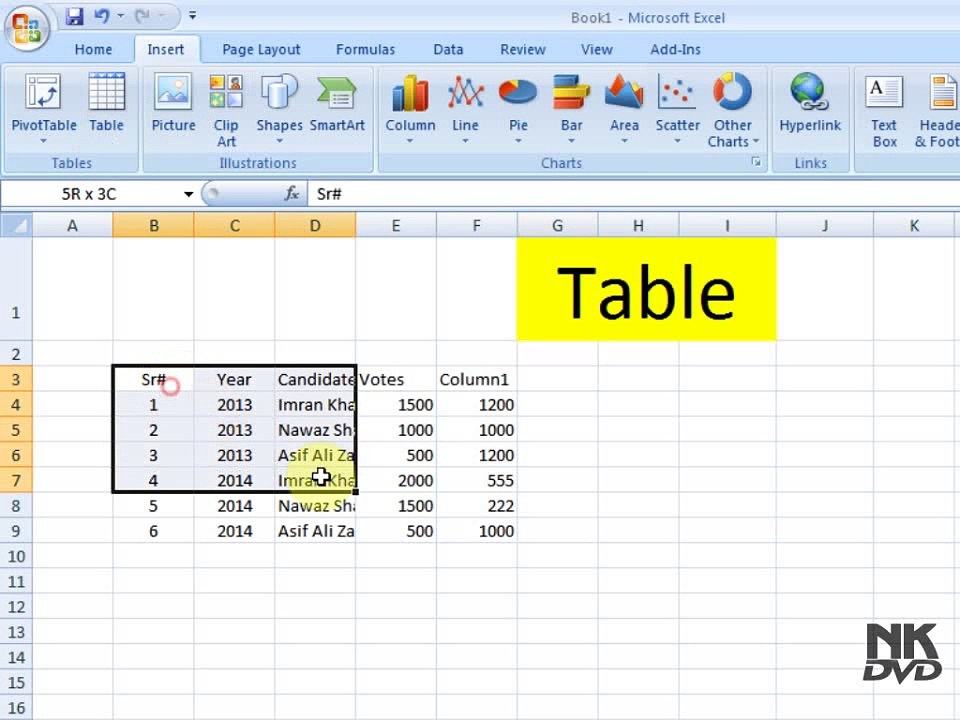The height and width of the screenshot is (720, 960).
Task: Expand the Column chart dropdown arrow
Action: tap(410, 141)
